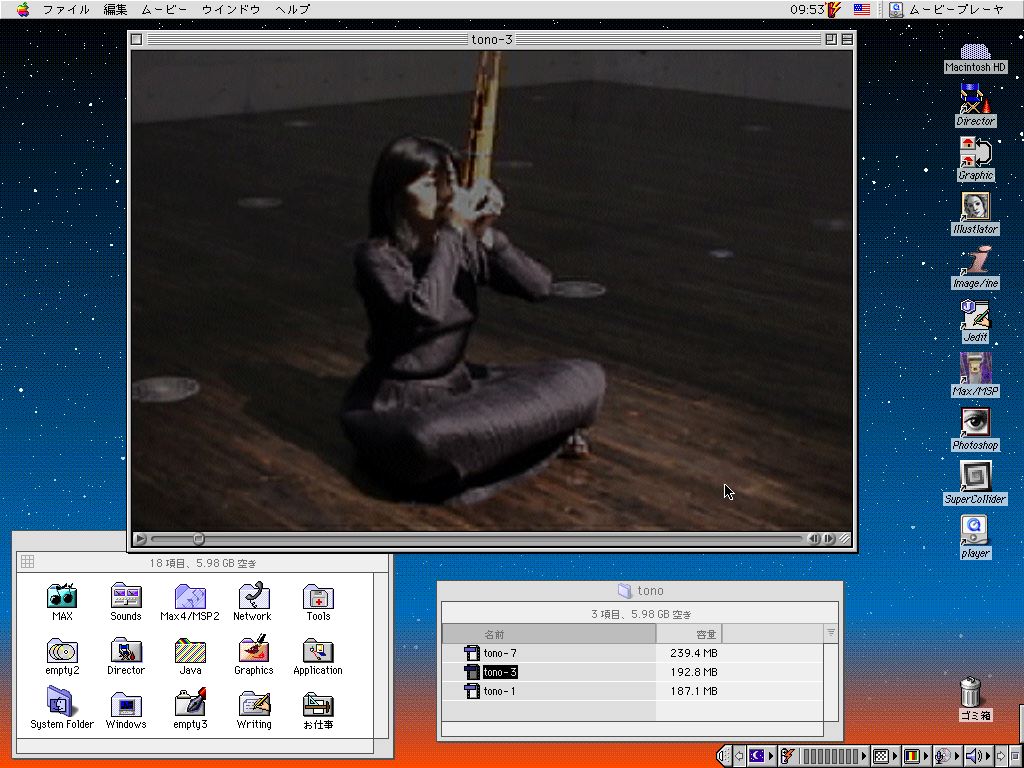Select the Max4/MSP2 folder

190,597
